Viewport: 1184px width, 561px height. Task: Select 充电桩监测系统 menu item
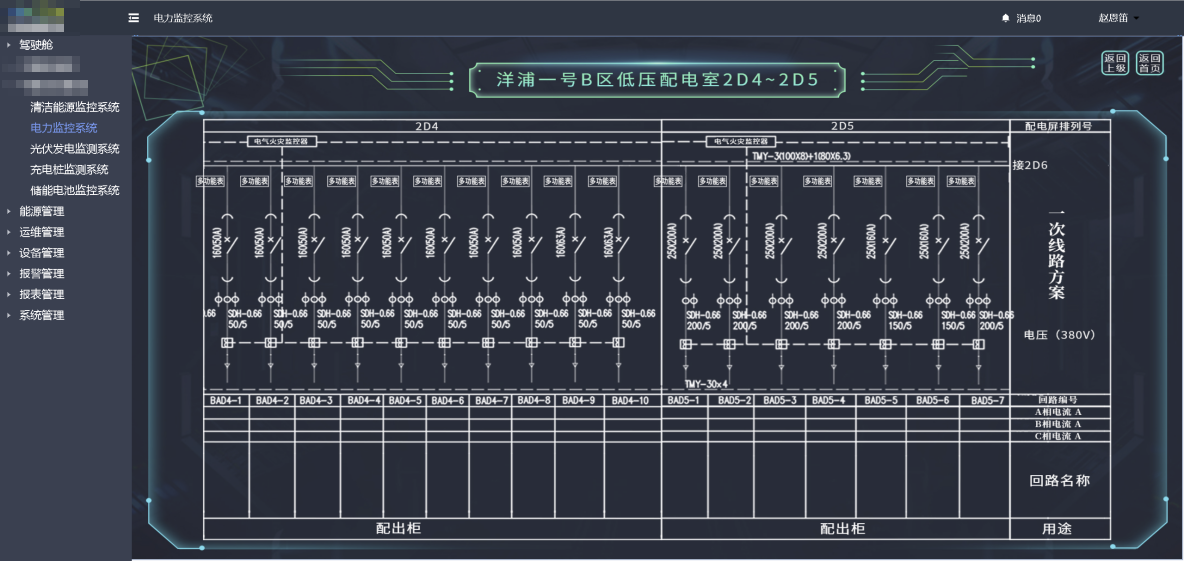tap(69, 170)
